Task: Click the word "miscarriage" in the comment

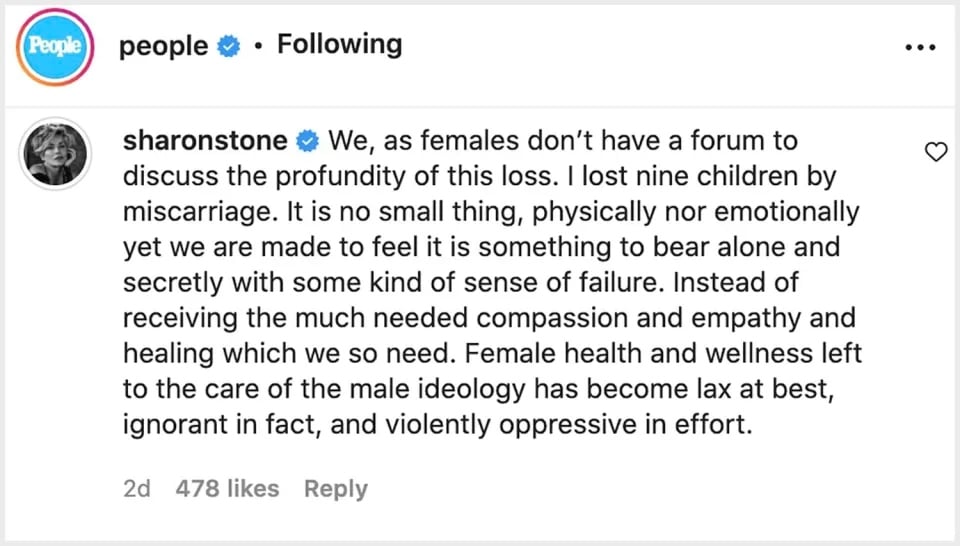Action: tap(188, 212)
